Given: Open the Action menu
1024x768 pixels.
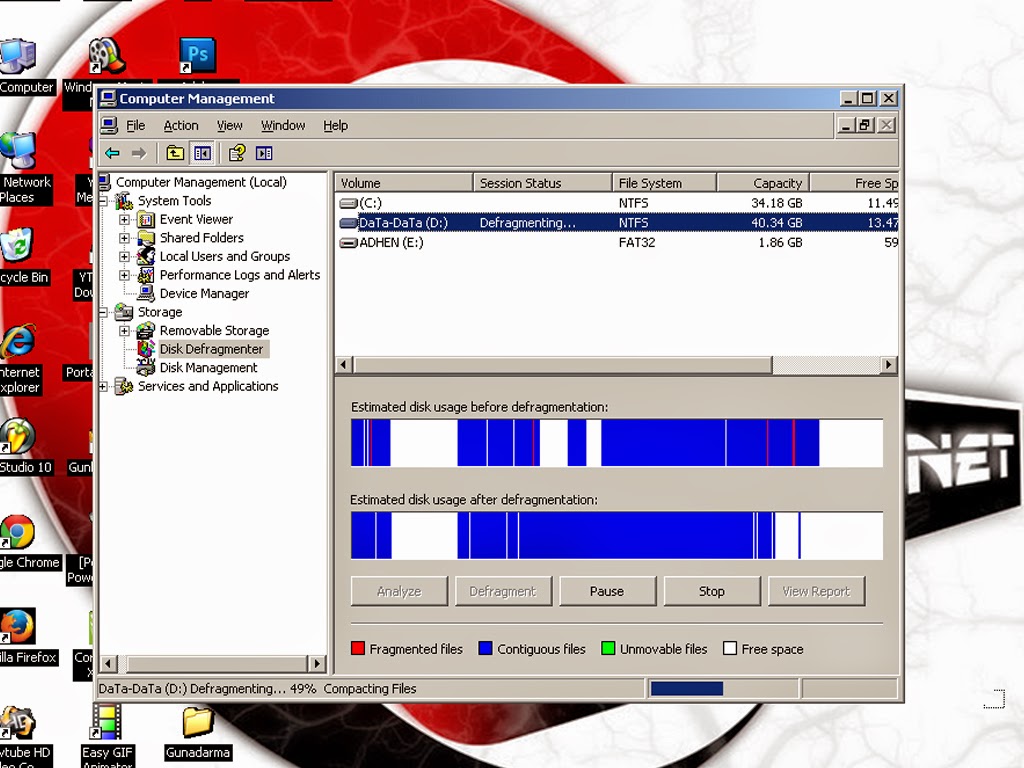Looking at the screenshot, I should tap(181, 125).
